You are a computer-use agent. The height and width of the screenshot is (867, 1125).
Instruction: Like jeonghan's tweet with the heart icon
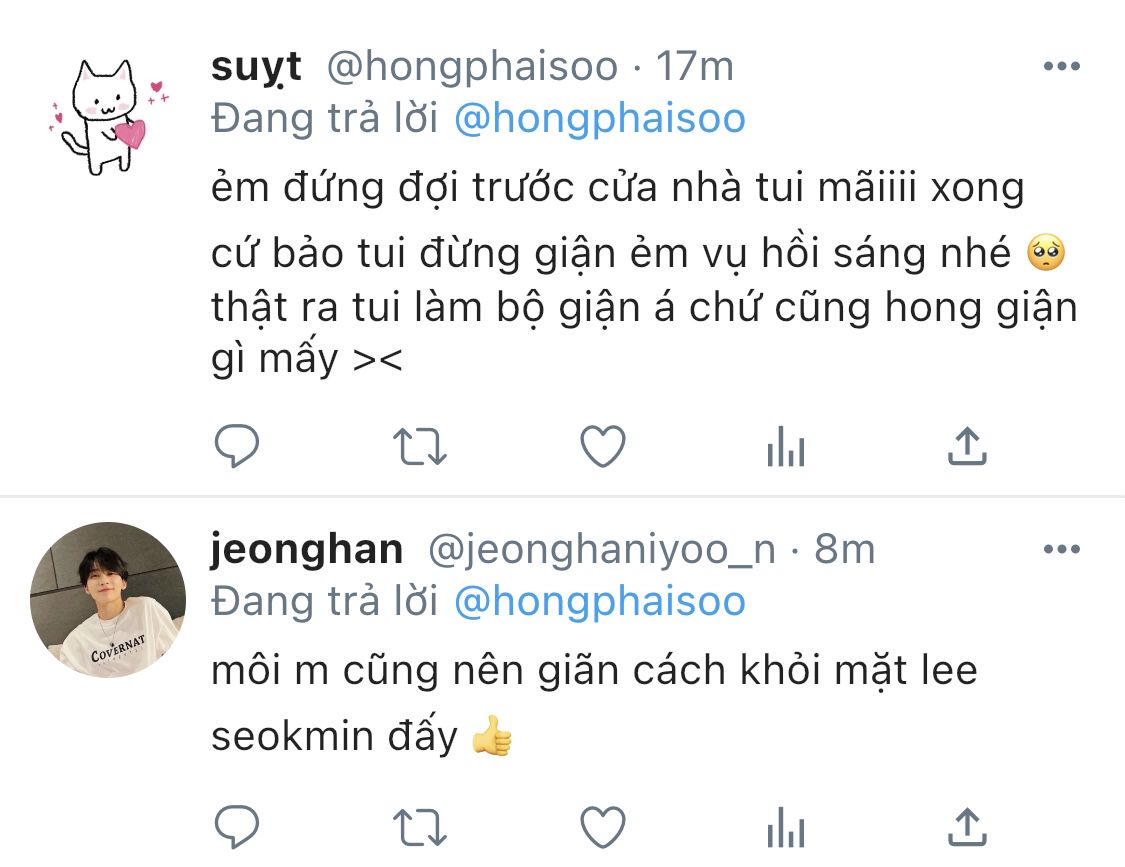(x=603, y=827)
